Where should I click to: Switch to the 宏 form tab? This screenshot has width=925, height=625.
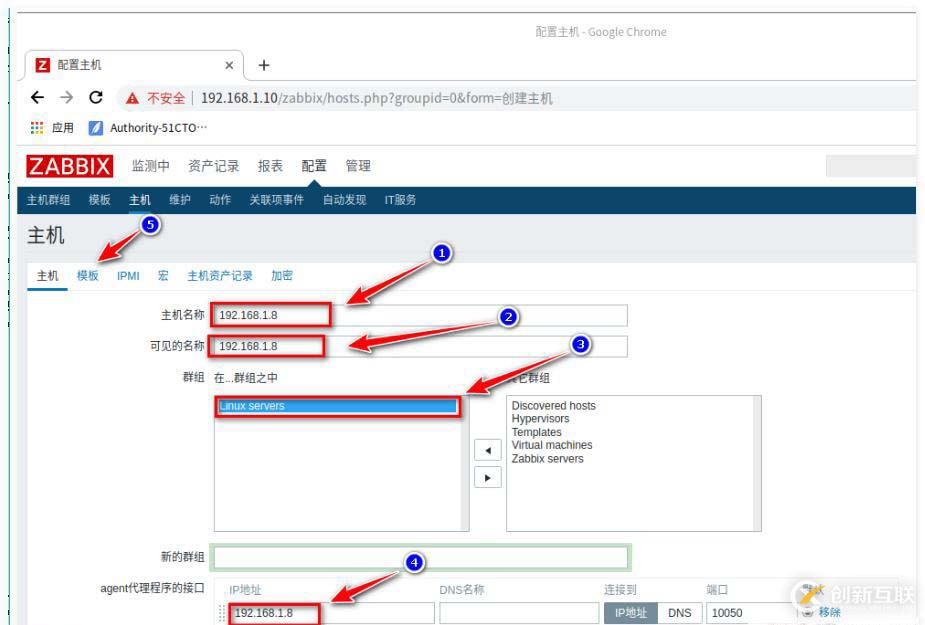pos(163,276)
